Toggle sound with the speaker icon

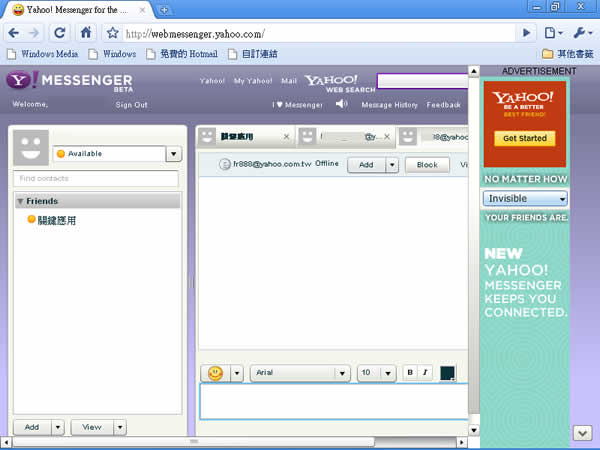pyautogui.click(x=342, y=104)
